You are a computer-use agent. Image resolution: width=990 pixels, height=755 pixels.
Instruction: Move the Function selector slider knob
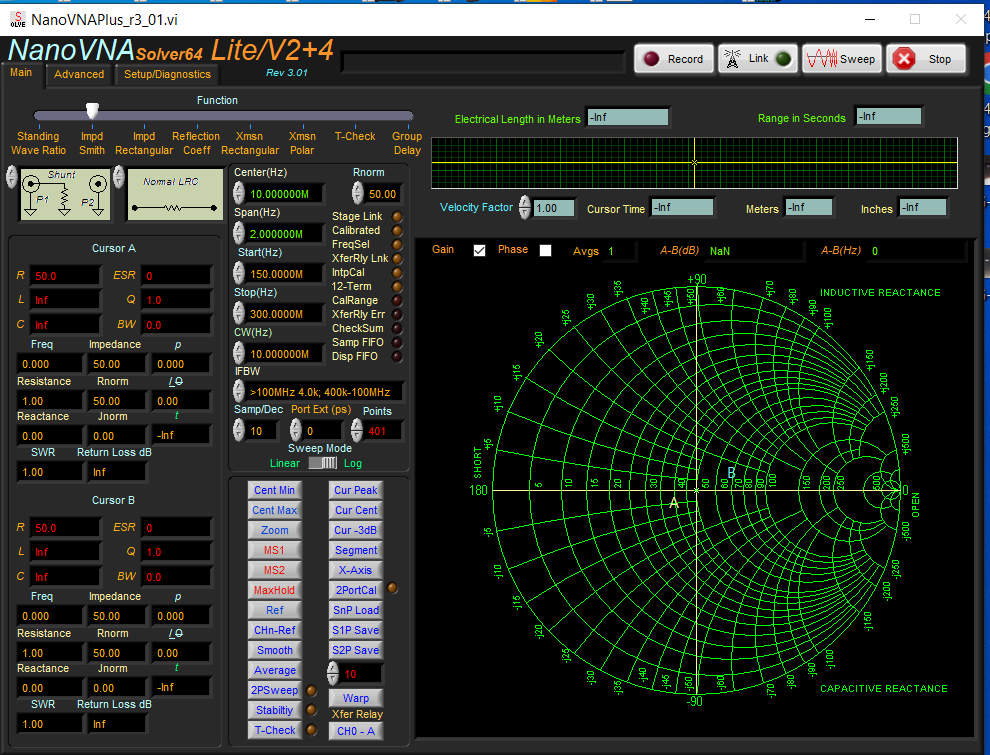pyautogui.click(x=92, y=111)
